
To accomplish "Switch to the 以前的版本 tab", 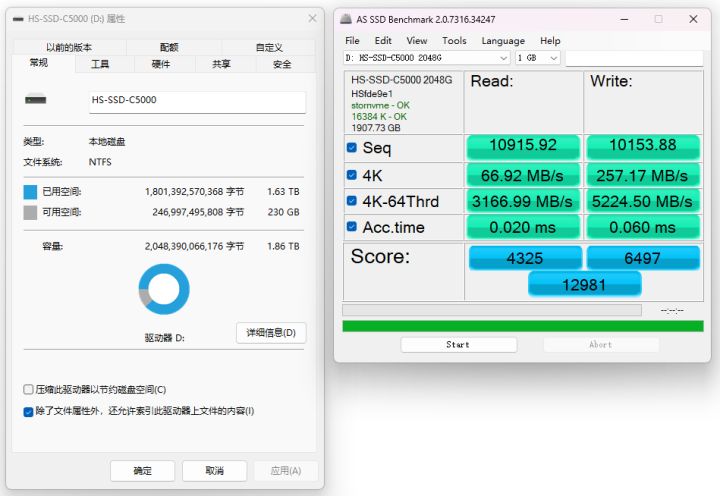I will tap(69, 47).
